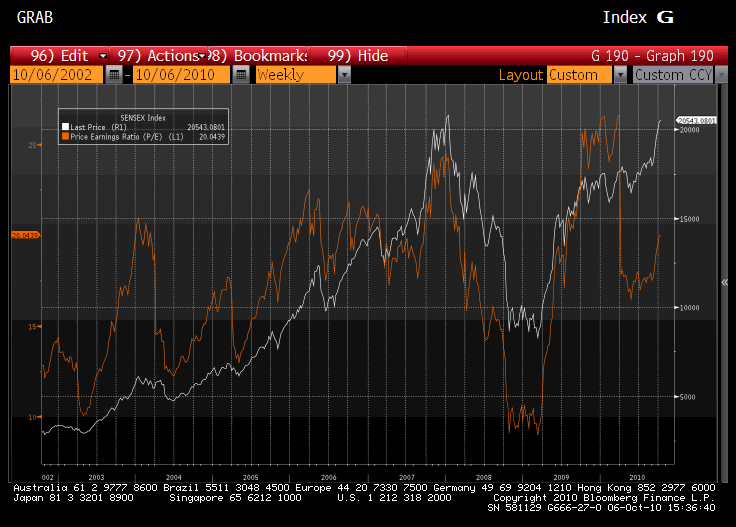Select the SENSEX Index legend title
Image resolution: width=736 pixels, height=527 pixels.
click(x=143, y=118)
